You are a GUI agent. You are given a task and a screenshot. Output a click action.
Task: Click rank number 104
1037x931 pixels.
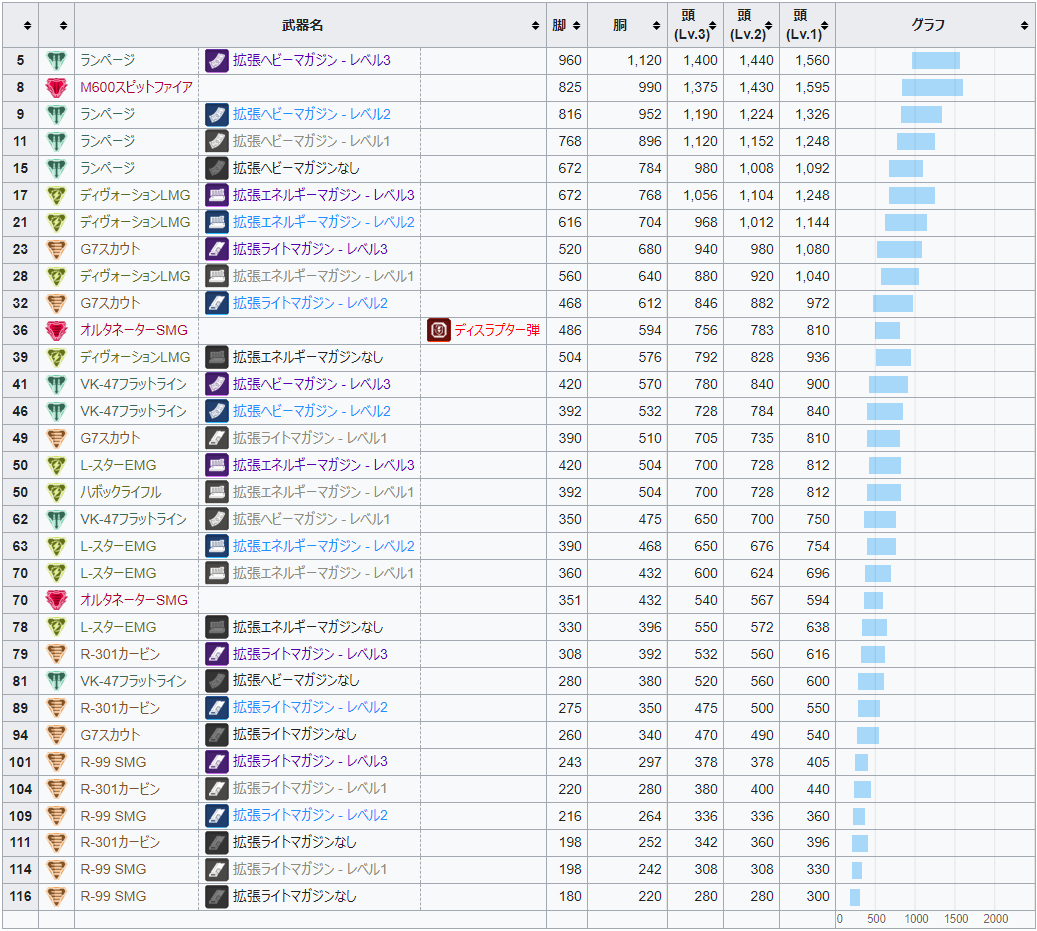[x=21, y=789]
